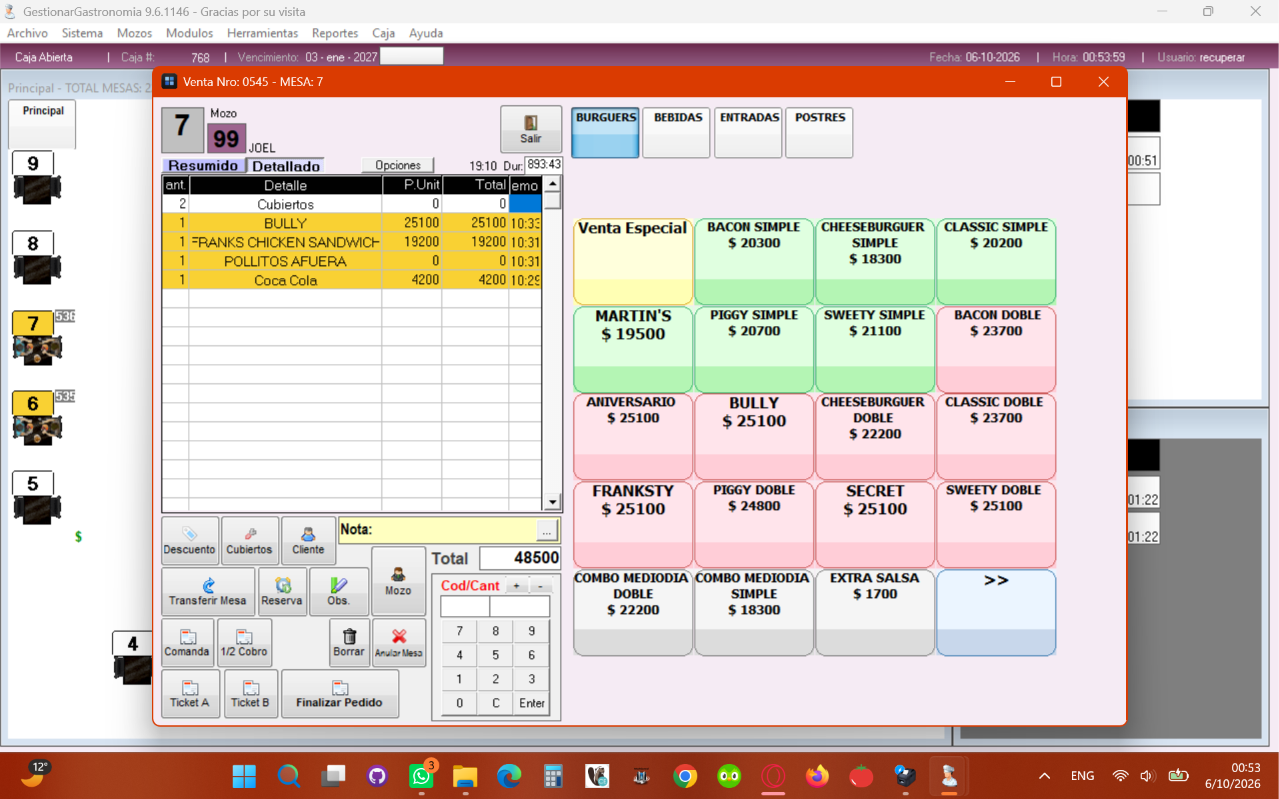Switch to the BEBIDAS category tab
The height and width of the screenshot is (799, 1279).
click(x=677, y=133)
